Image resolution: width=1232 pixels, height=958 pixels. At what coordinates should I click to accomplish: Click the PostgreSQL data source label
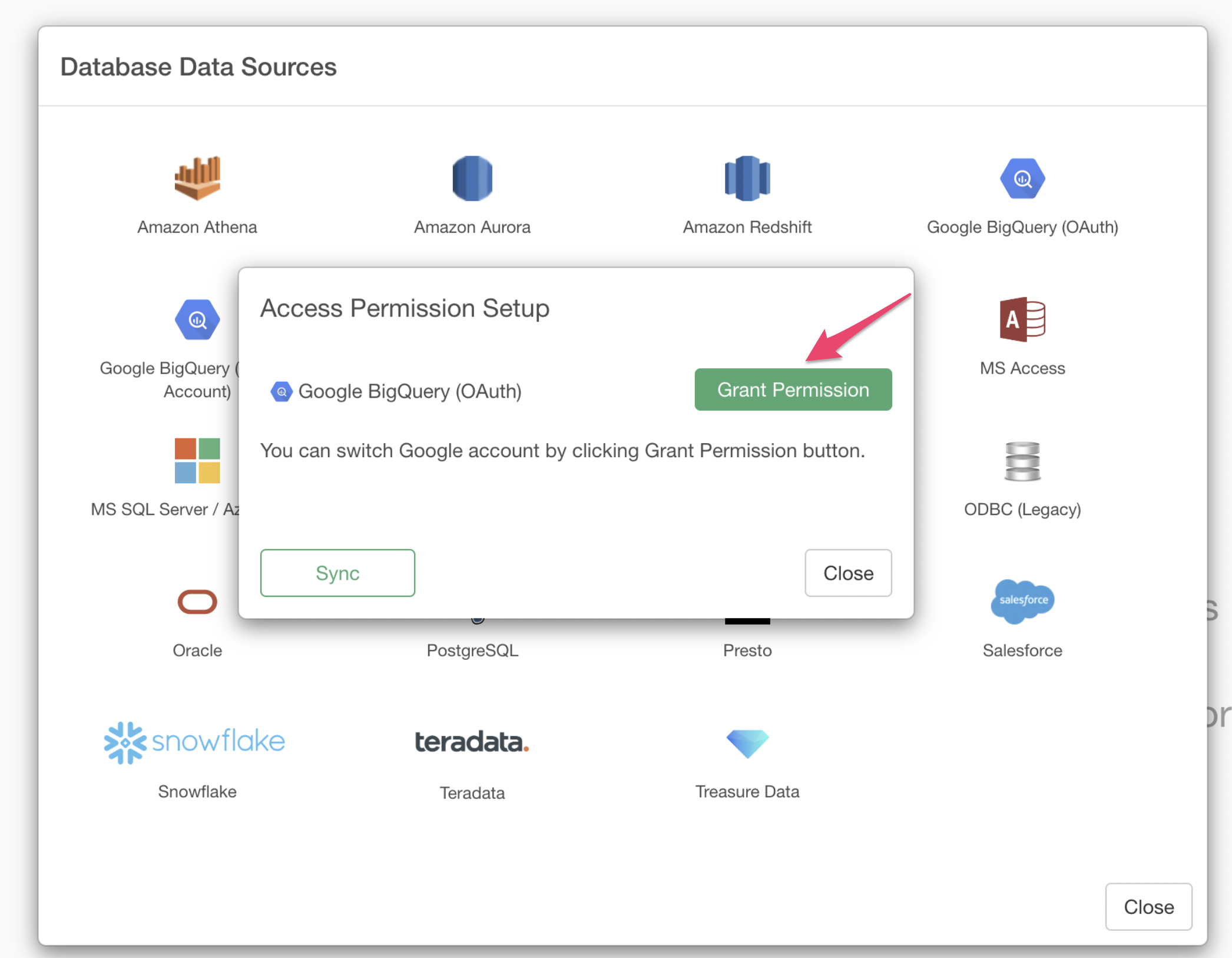pos(472,650)
